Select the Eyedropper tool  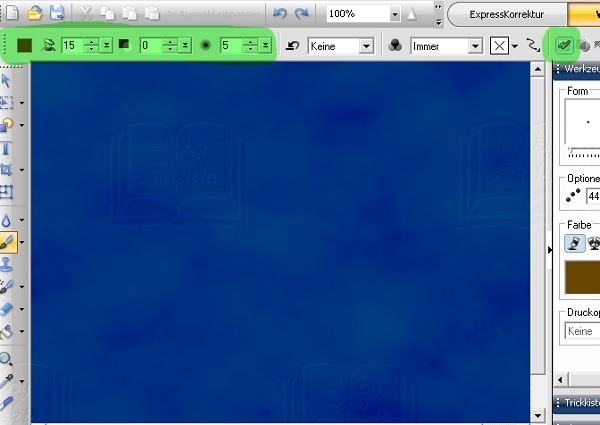6,381
